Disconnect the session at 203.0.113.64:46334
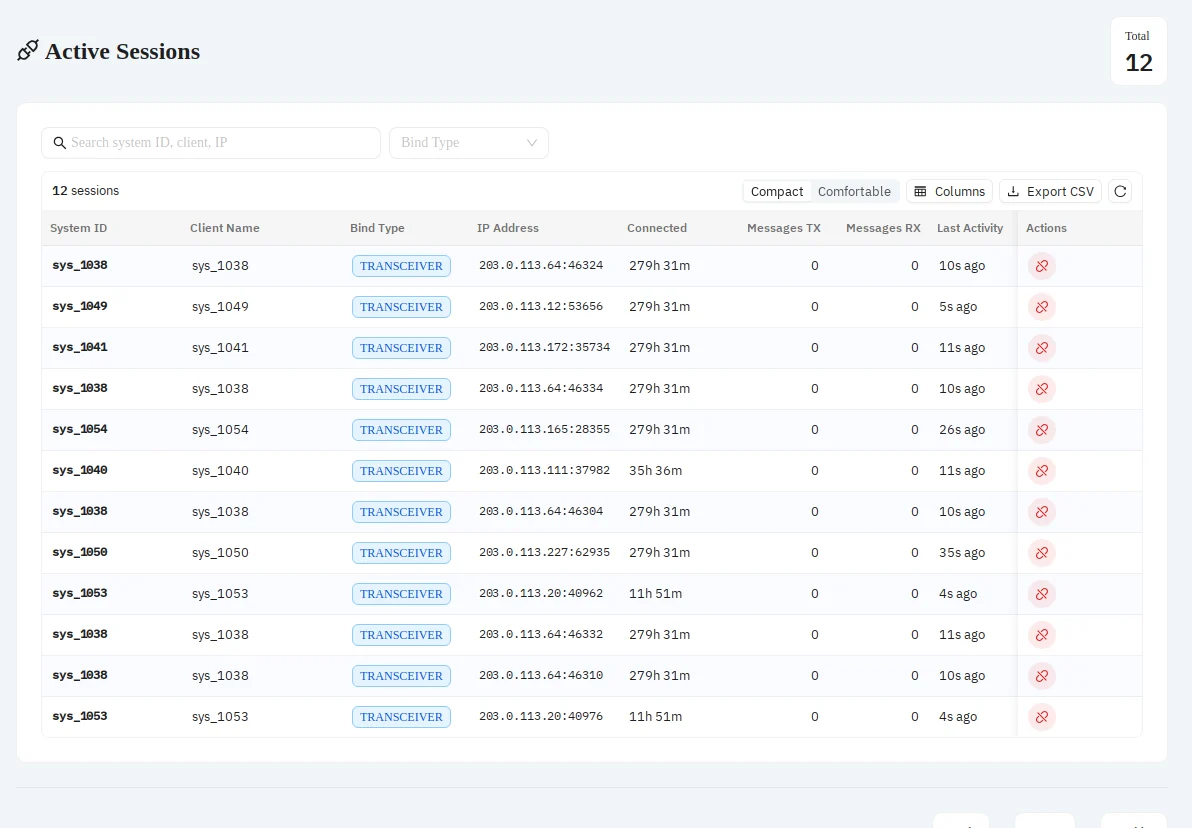The image size is (1192, 828). click(1041, 389)
